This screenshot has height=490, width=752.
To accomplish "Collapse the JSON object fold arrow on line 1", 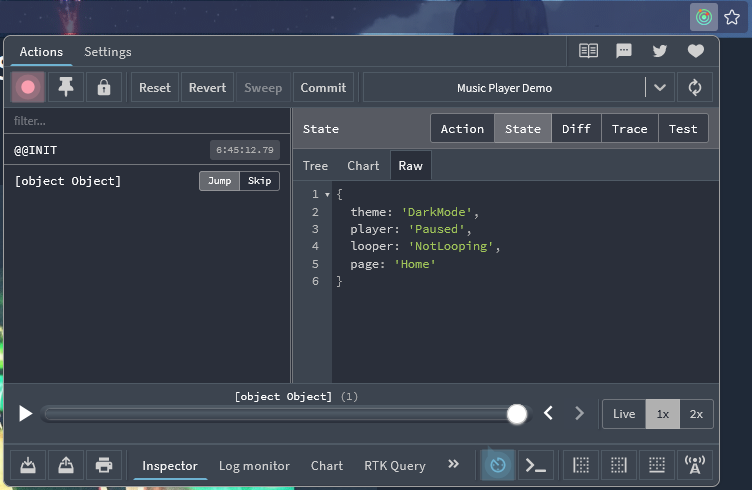I will point(327,195).
